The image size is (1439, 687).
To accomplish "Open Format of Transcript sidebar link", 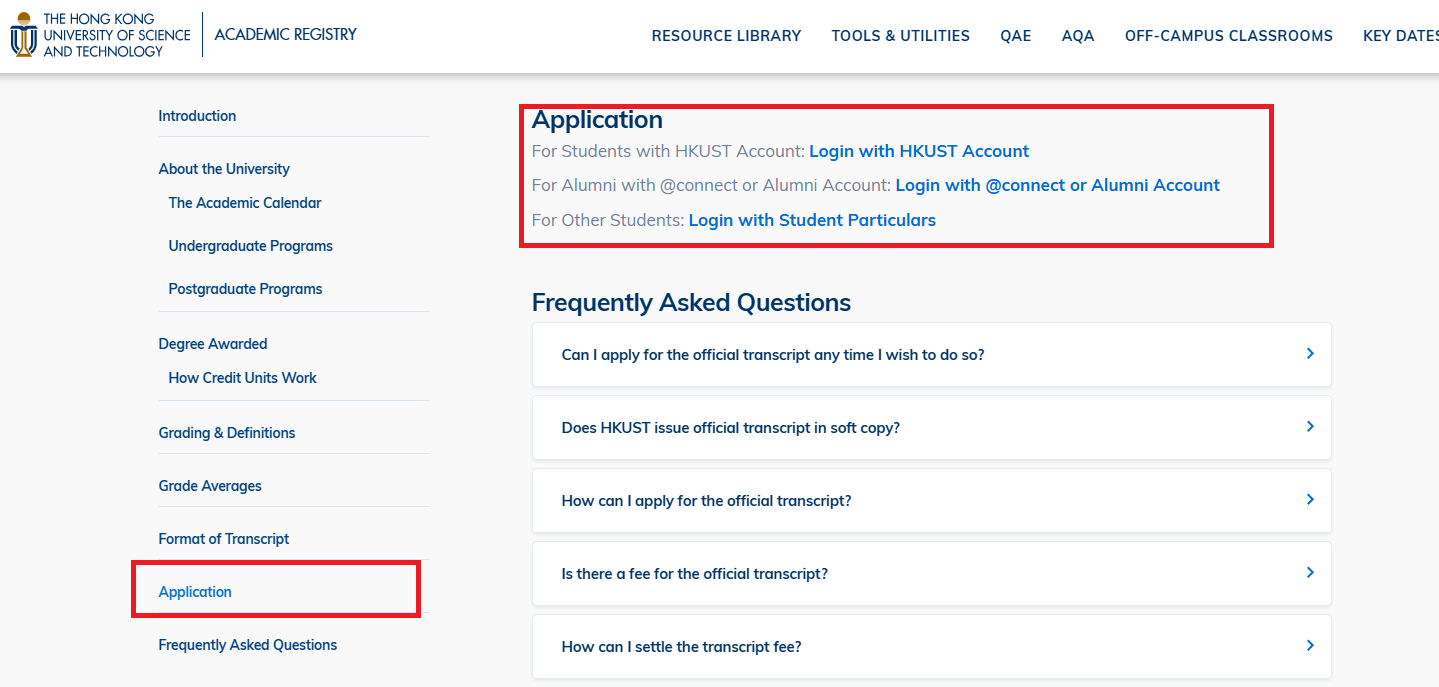I will click(x=224, y=539).
